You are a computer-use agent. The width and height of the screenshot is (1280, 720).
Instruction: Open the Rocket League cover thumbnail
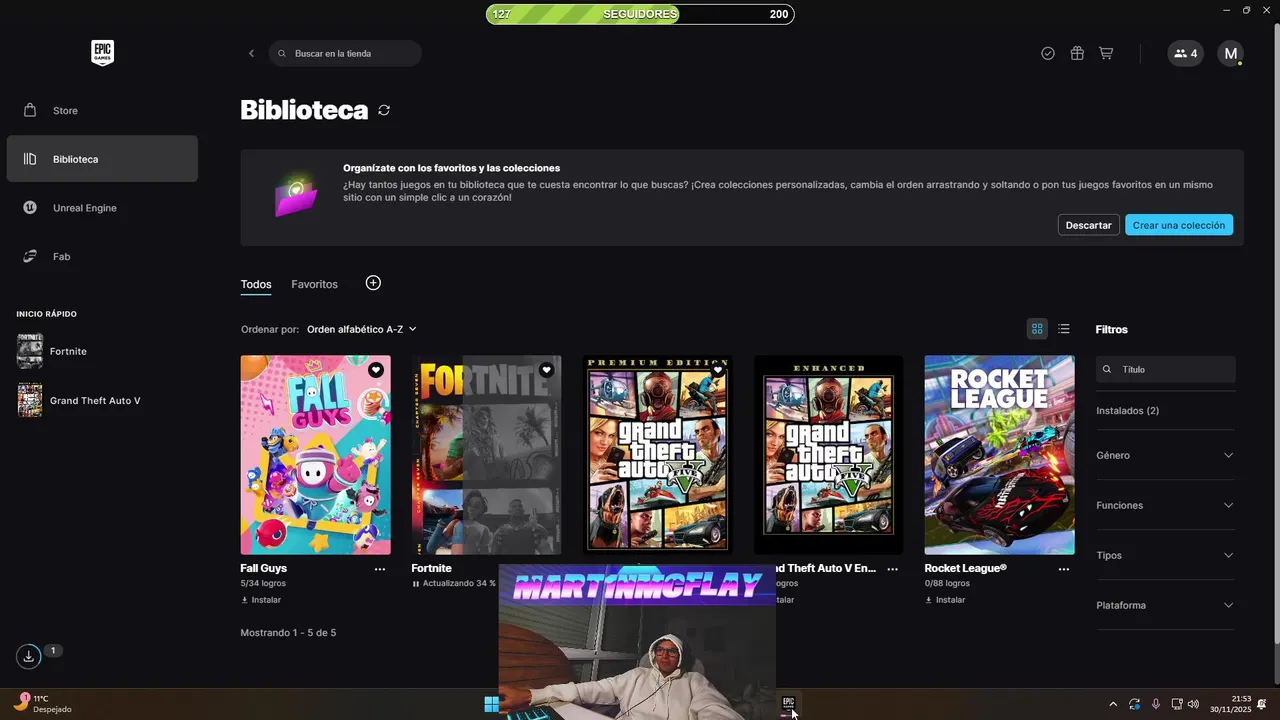pos(999,455)
